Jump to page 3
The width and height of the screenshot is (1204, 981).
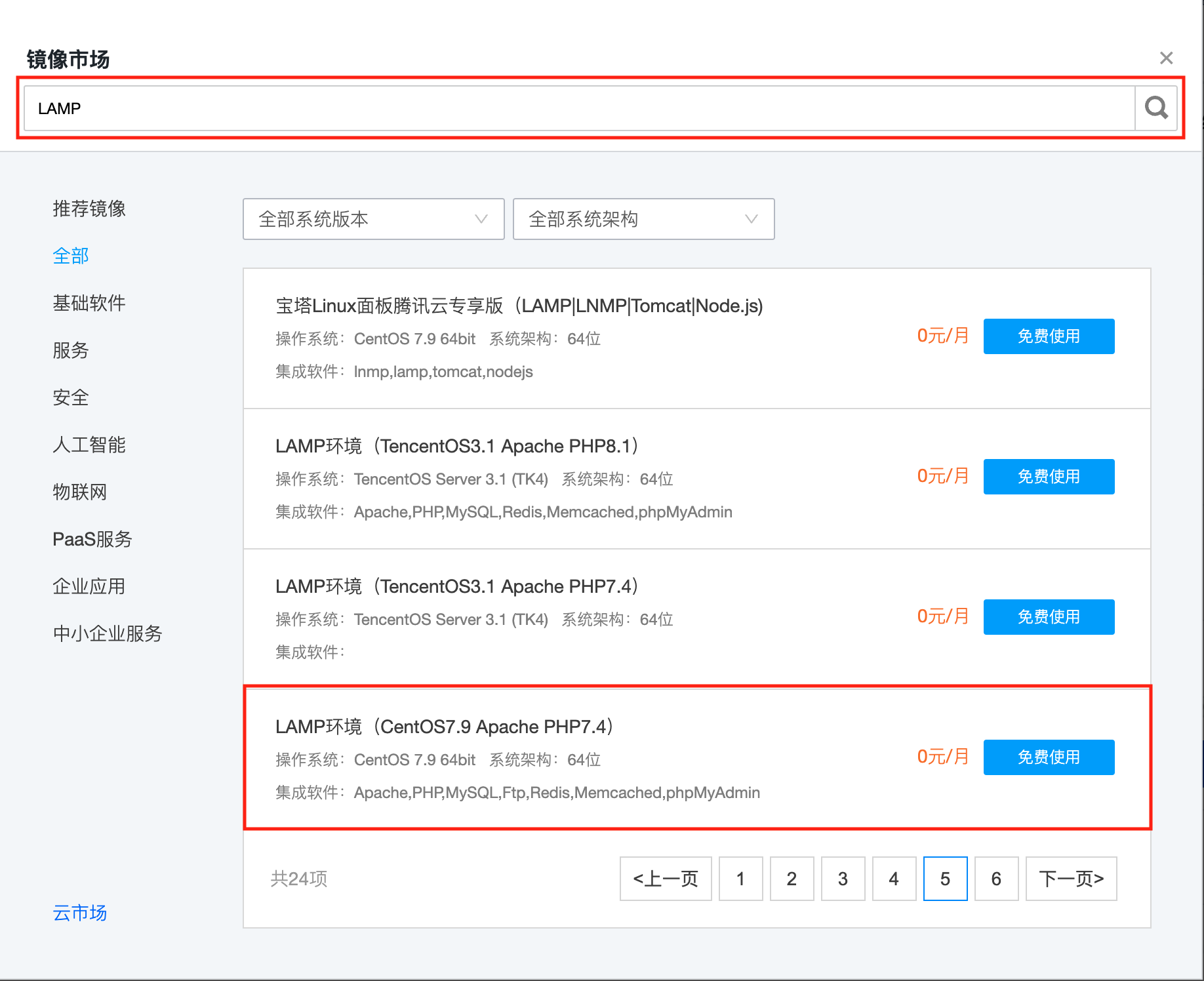click(x=843, y=879)
